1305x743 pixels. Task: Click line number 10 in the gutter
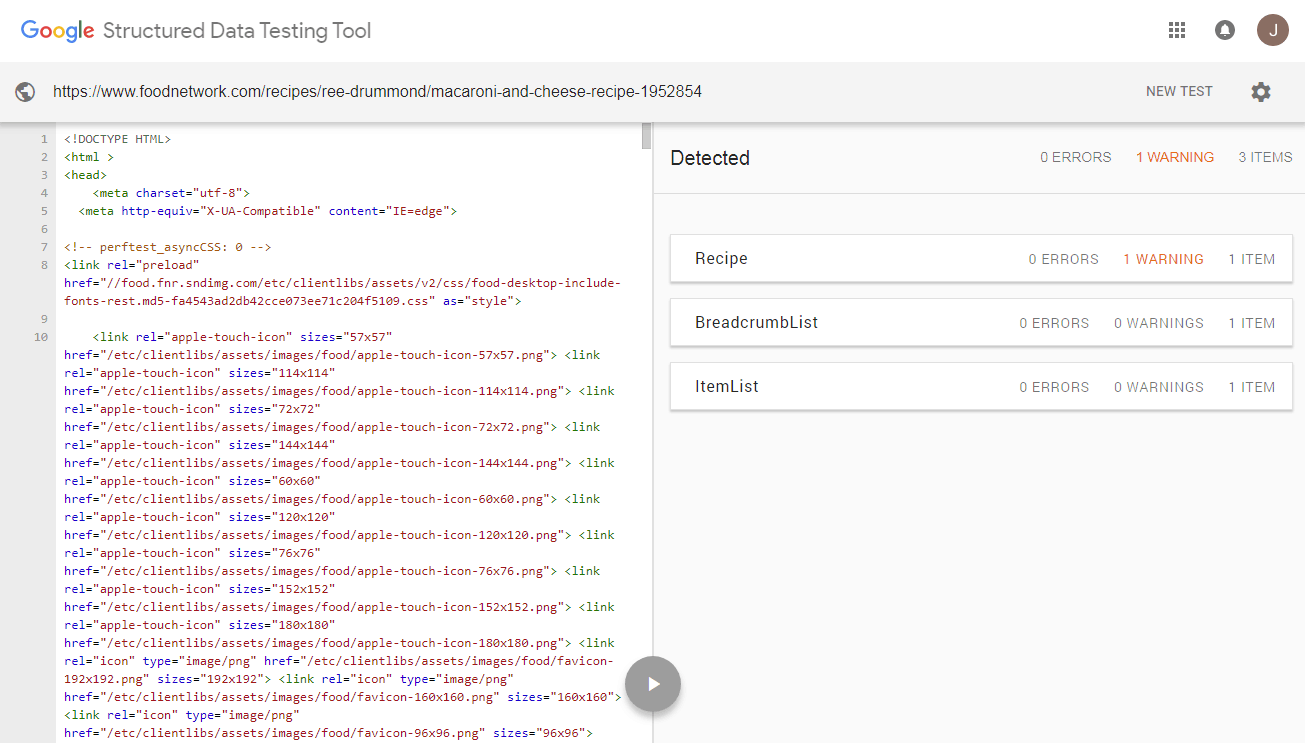coord(41,337)
